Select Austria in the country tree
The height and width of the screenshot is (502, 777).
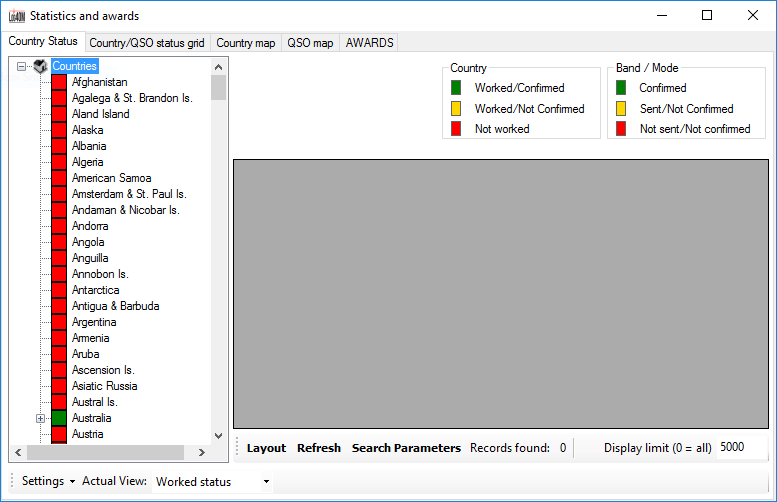[x=88, y=434]
